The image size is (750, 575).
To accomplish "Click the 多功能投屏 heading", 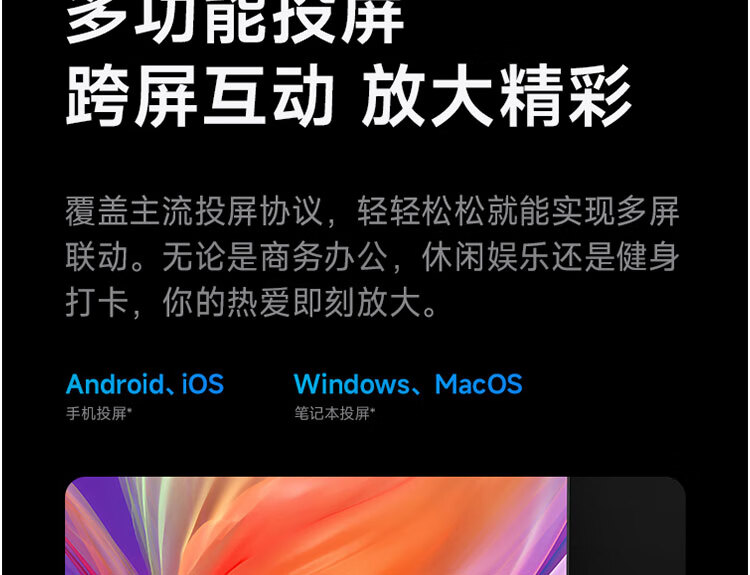I will tap(234, 21).
